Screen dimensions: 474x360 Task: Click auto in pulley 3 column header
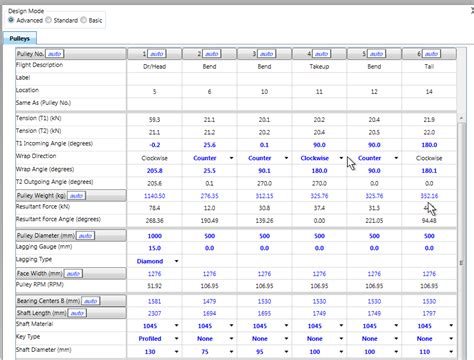(x=267, y=54)
